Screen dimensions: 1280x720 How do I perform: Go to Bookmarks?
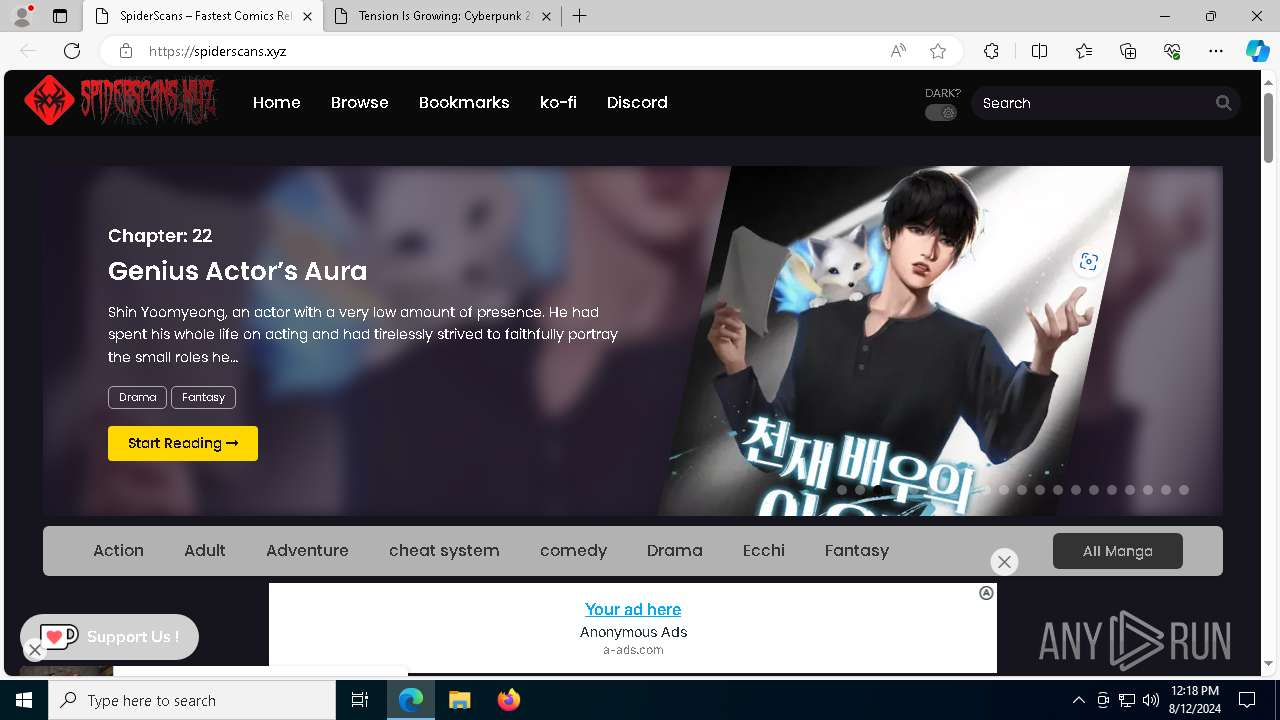coord(464,102)
